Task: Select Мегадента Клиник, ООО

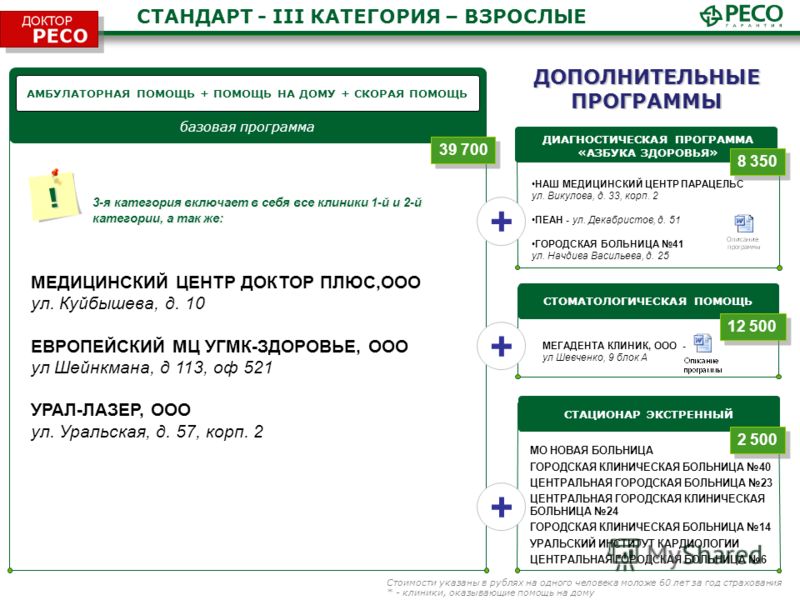Action: (609, 345)
